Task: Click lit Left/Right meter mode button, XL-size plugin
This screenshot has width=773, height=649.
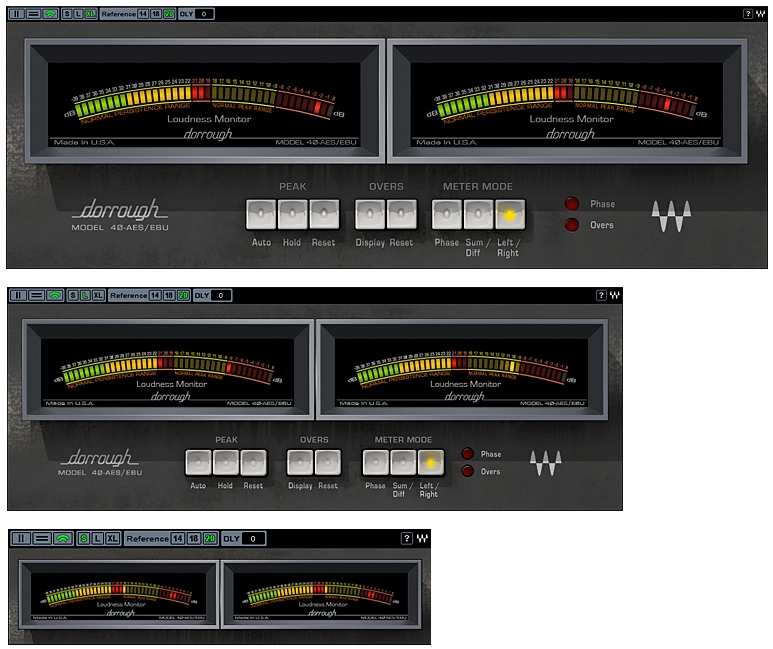Action: click(x=510, y=215)
